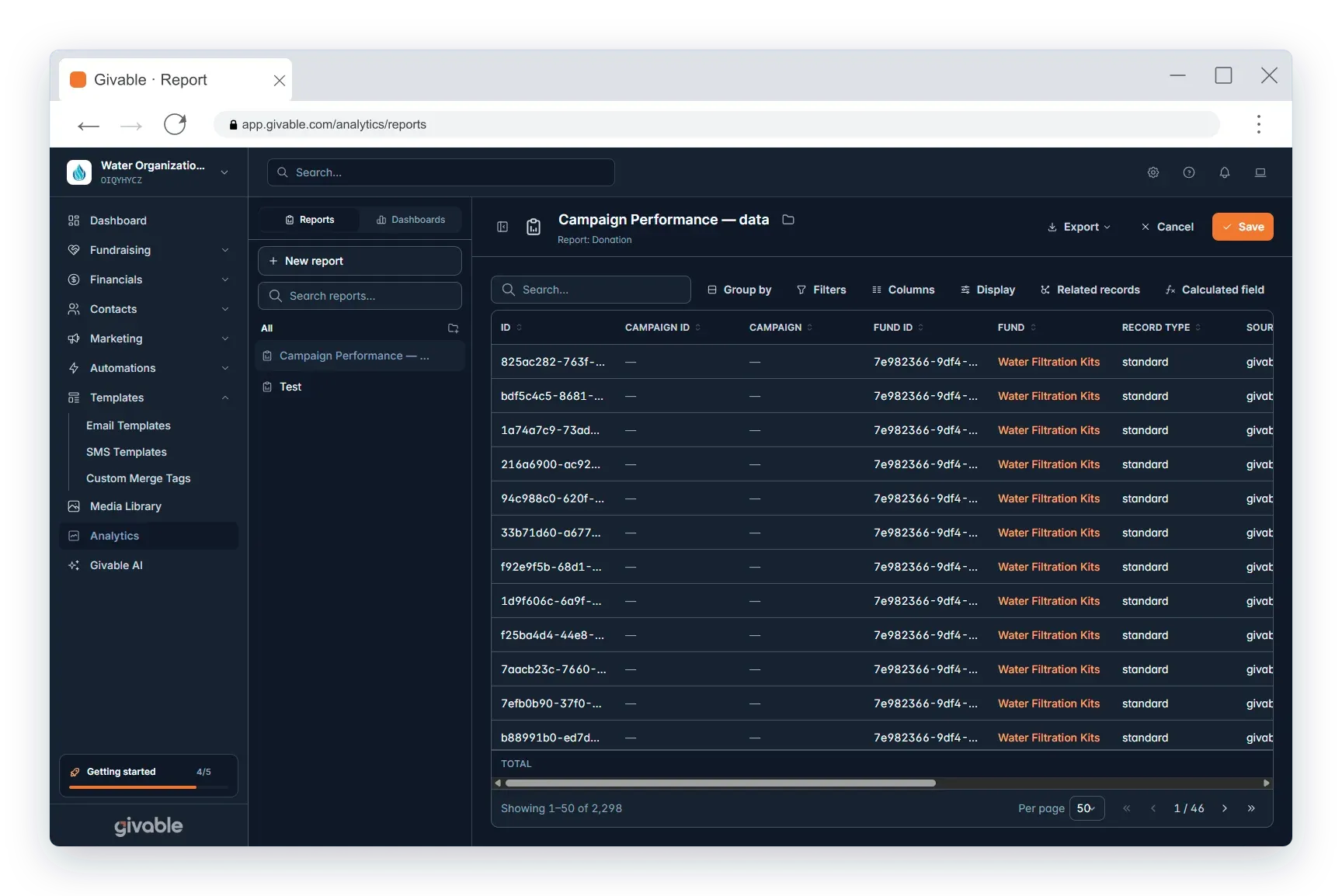1342x896 pixels.
Task: Change Per page value dropdown
Action: pos(1086,808)
